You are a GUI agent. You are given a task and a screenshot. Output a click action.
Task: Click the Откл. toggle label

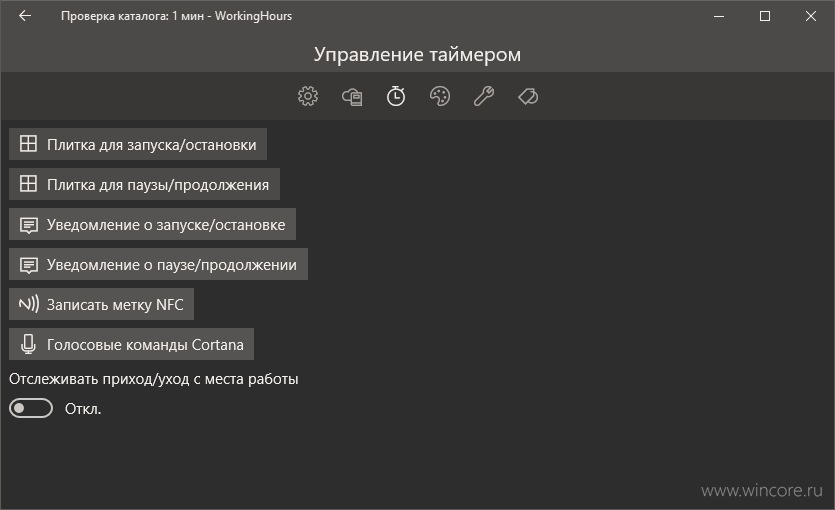pos(83,409)
